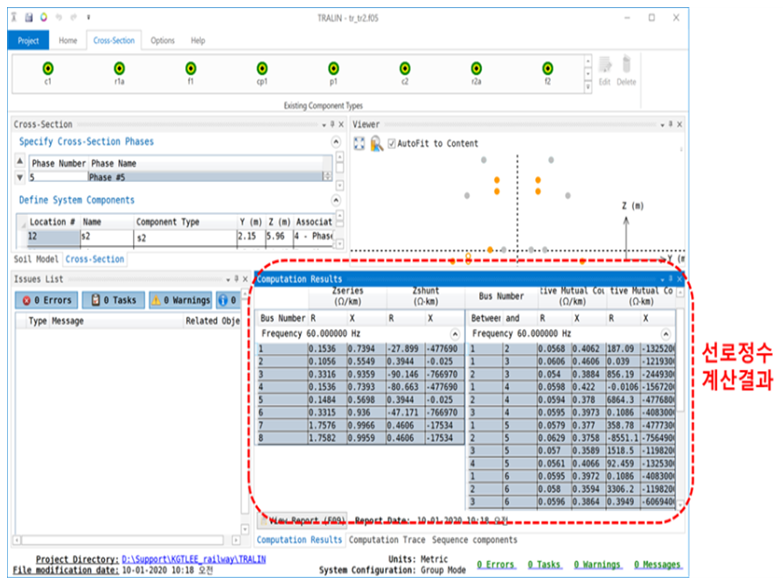Open the Viewer panel dropdown arrow

click(662, 125)
